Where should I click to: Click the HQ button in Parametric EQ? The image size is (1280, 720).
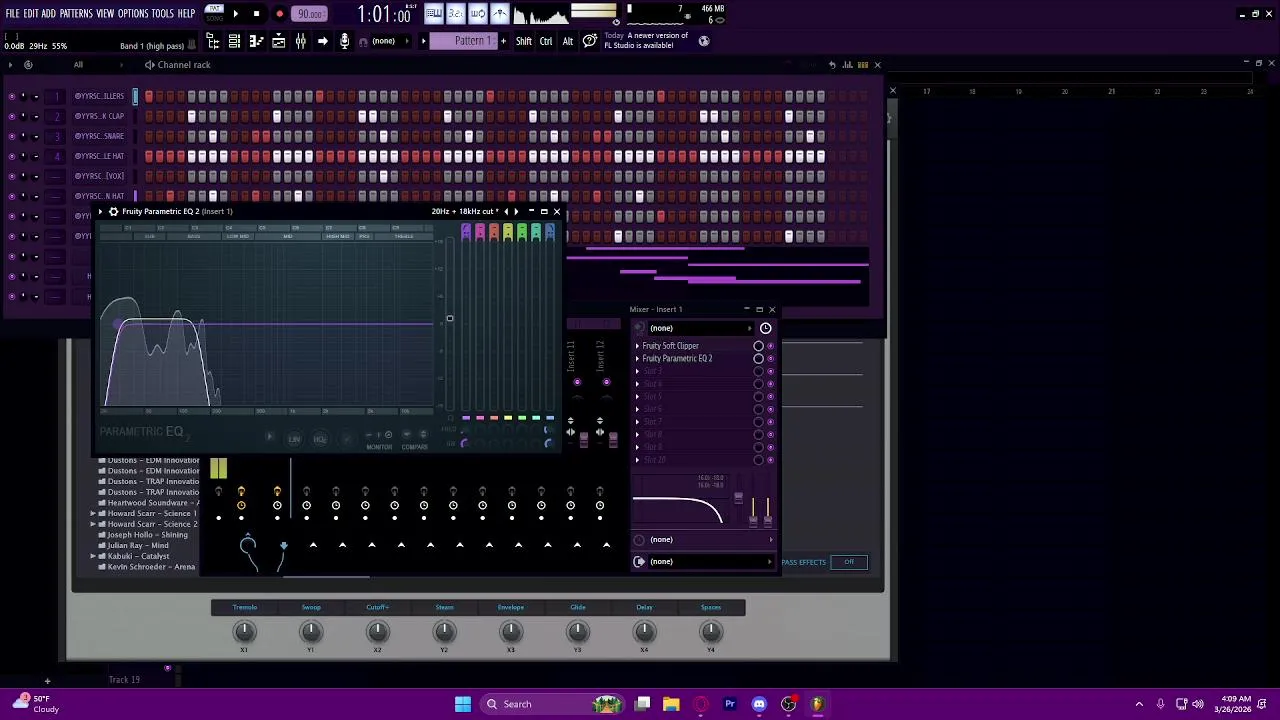pos(320,440)
